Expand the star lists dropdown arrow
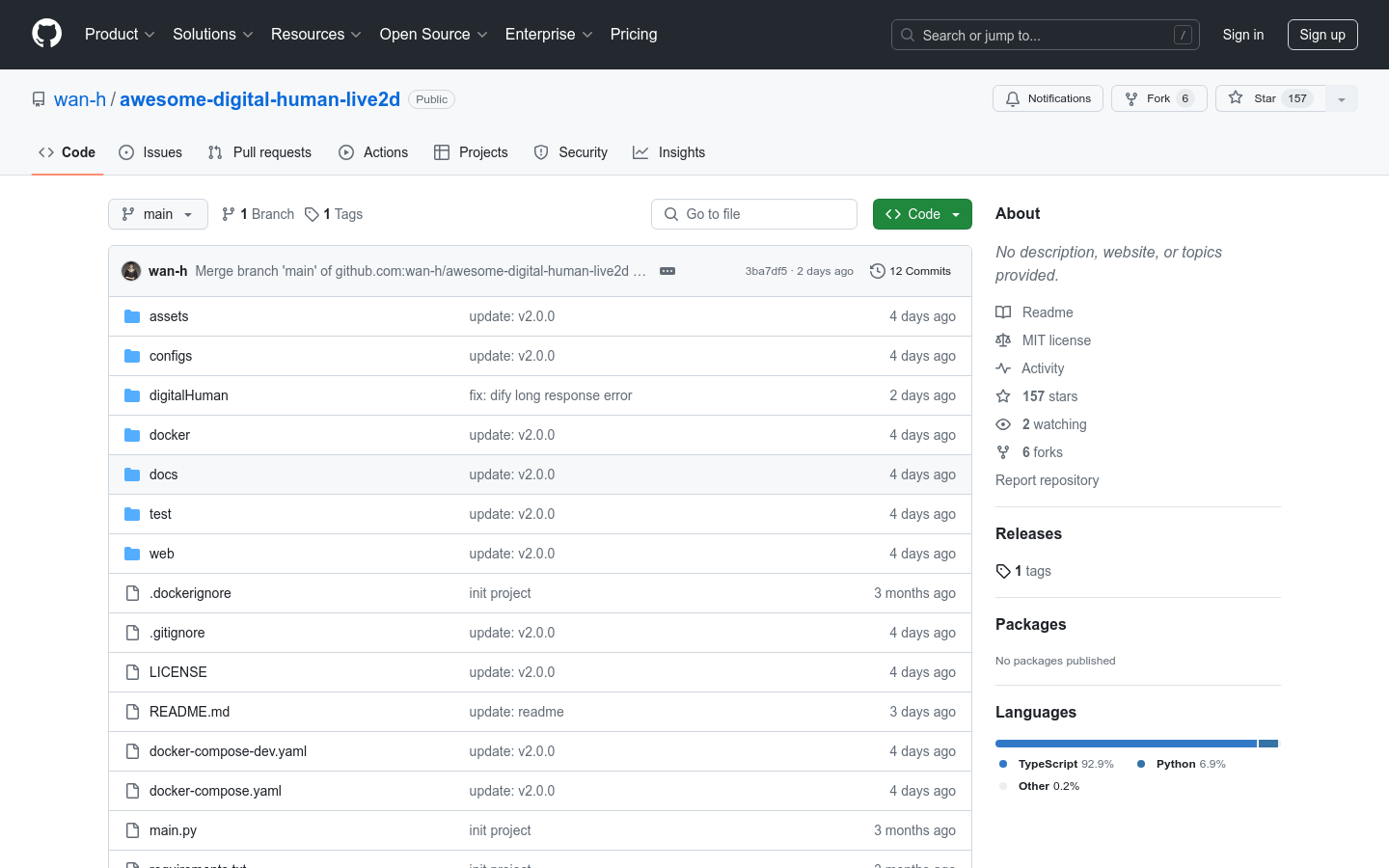Image resolution: width=1389 pixels, height=868 pixels. [1342, 98]
